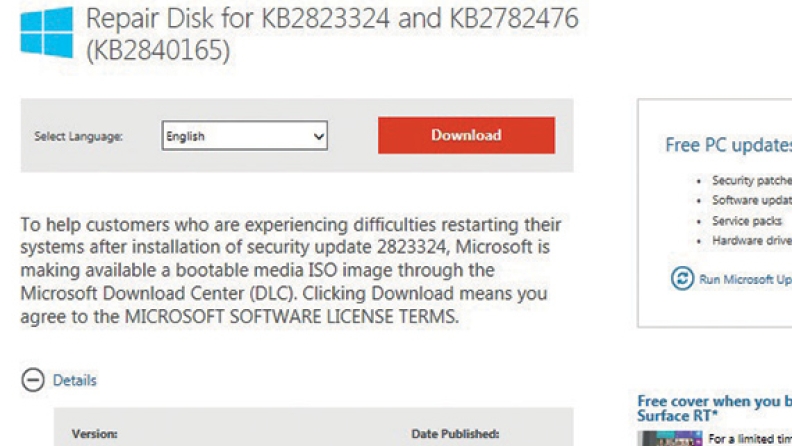This screenshot has width=792, height=446.
Task: Click the Free PC updates heading
Action: (728, 145)
